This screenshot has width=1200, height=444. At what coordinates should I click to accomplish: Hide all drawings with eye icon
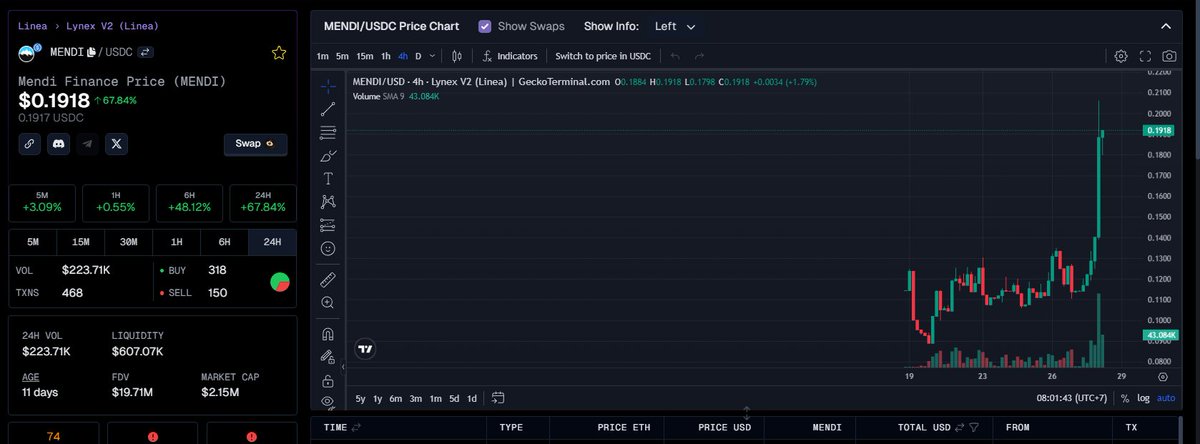[x=327, y=402]
